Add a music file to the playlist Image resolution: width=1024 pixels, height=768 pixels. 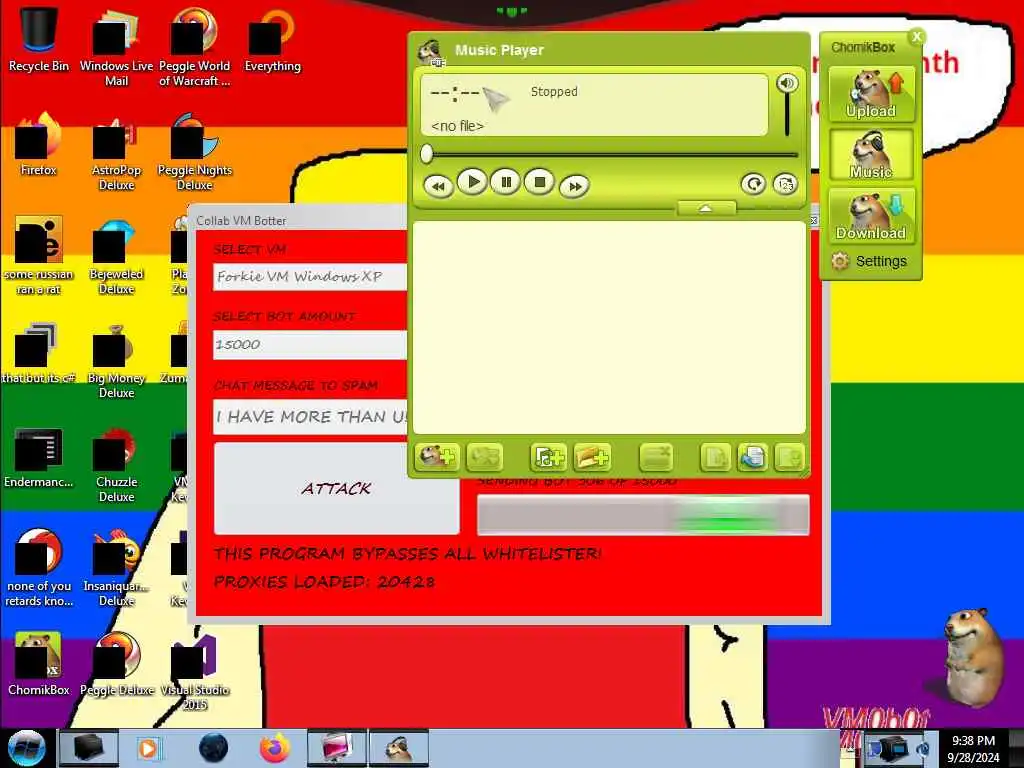pos(548,456)
